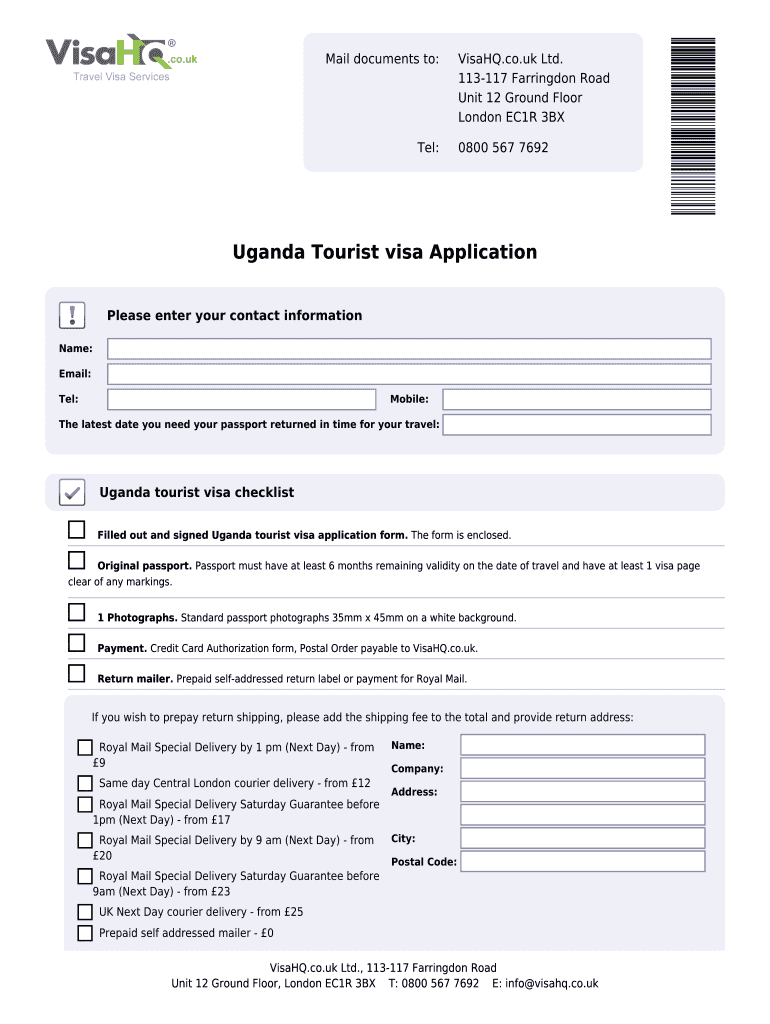Click the contact Name input field
This screenshot has width=770, height=1024.
409,349
